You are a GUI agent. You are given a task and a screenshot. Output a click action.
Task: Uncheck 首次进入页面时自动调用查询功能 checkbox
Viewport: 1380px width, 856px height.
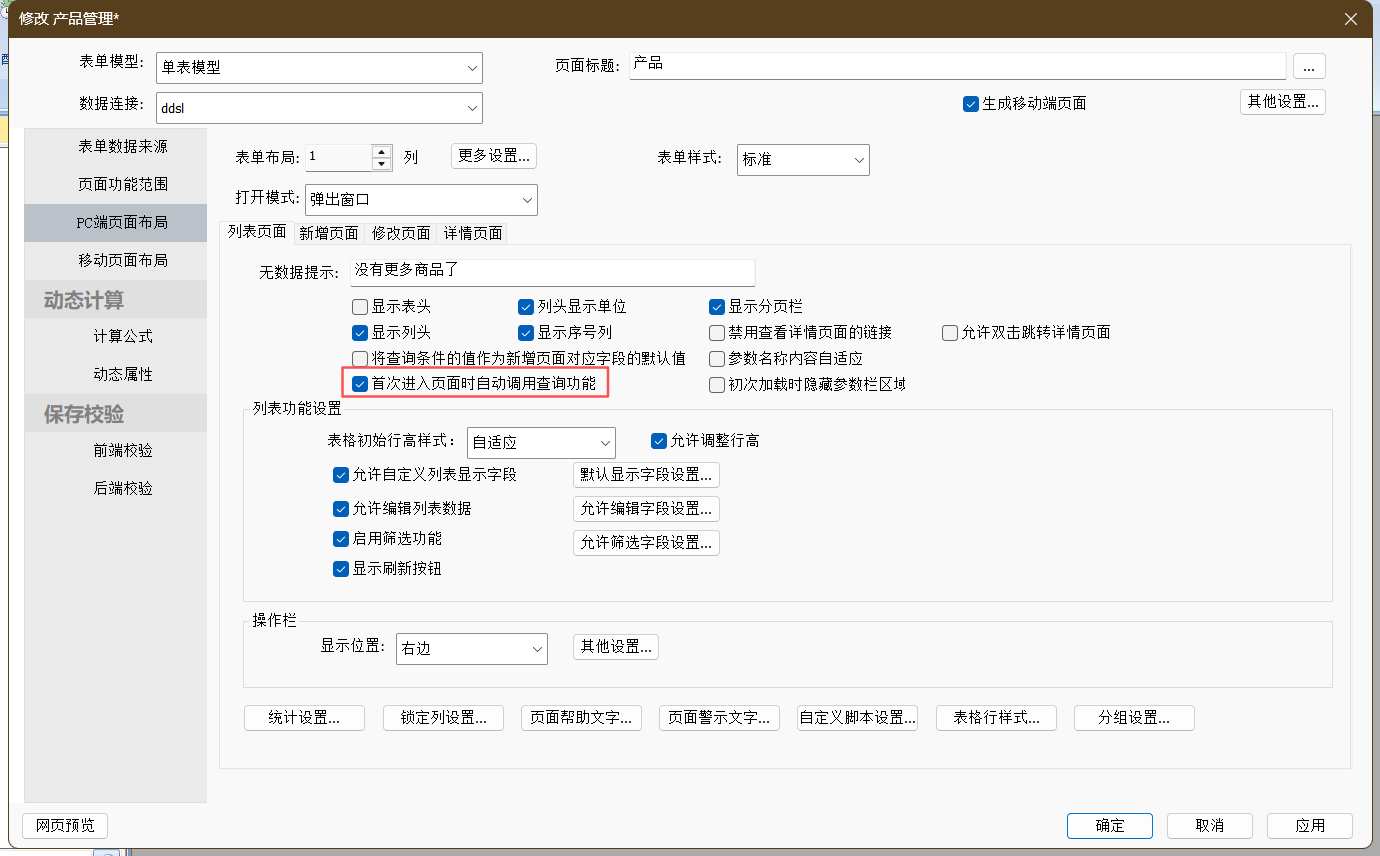pyautogui.click(x=360, y=383)
